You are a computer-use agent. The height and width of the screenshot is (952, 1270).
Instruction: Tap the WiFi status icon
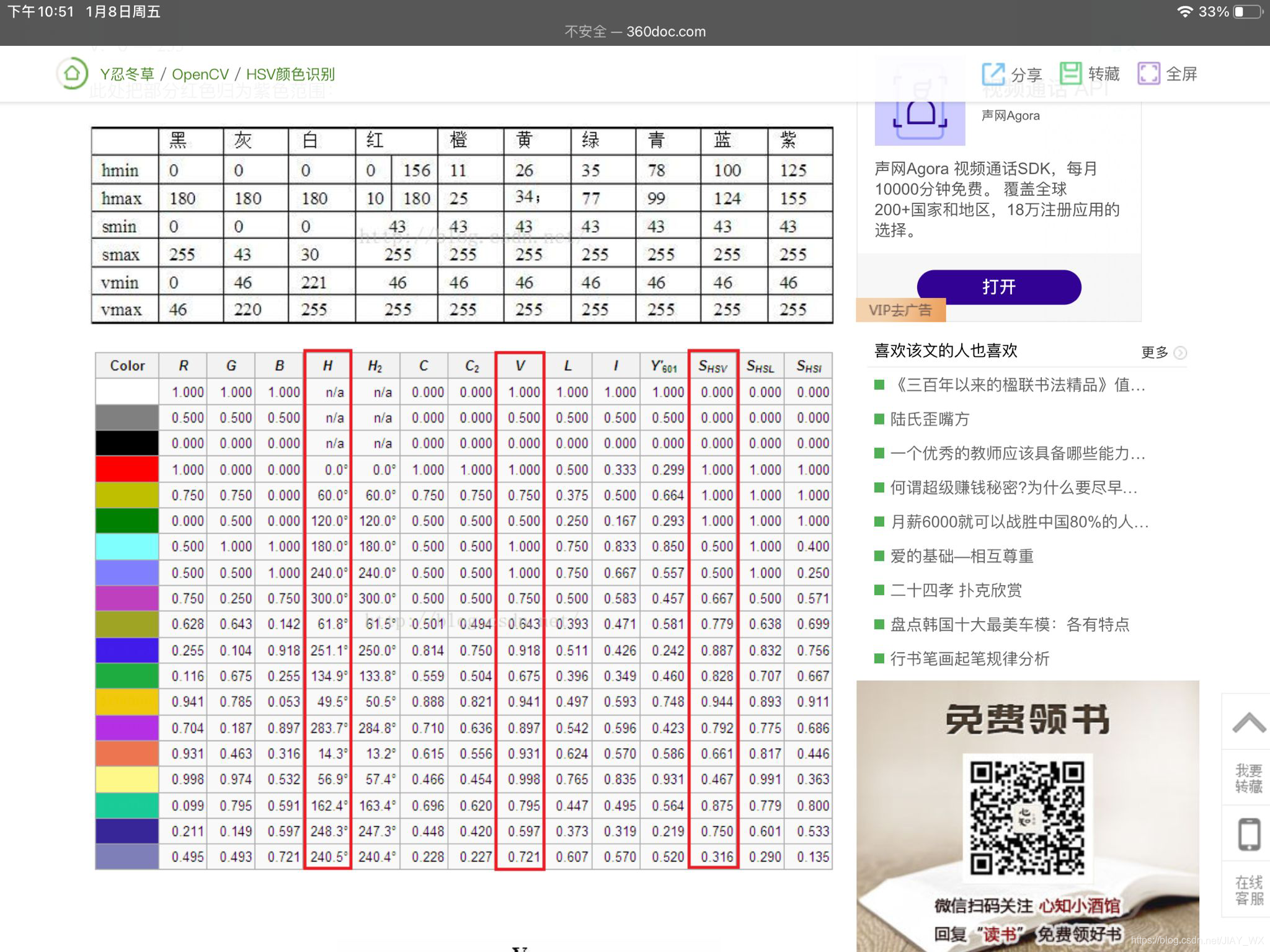coord(1184,12)
